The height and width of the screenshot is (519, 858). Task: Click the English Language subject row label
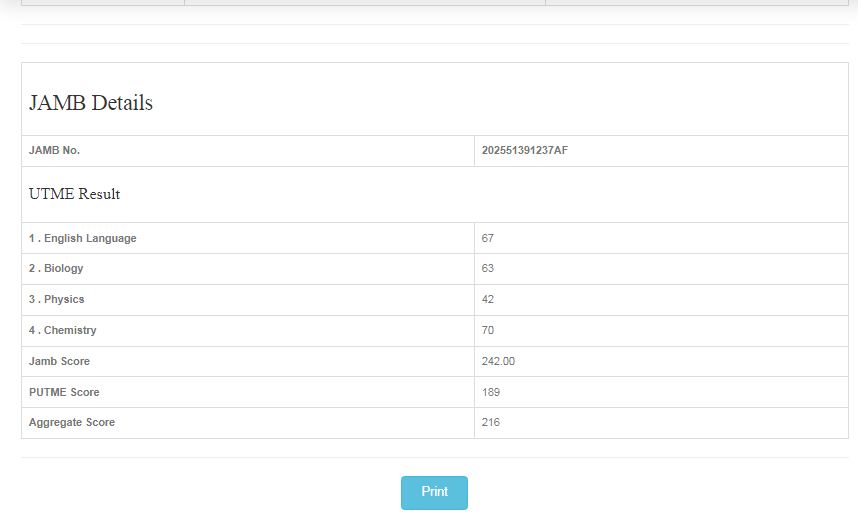83,239
